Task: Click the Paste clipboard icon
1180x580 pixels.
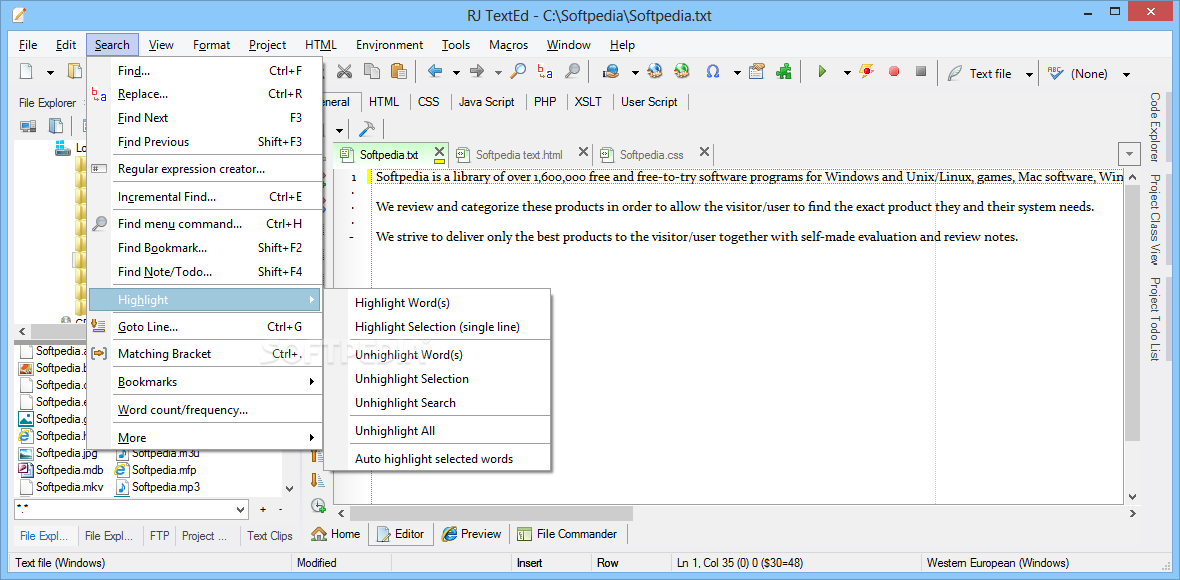Action: point(399,71)
